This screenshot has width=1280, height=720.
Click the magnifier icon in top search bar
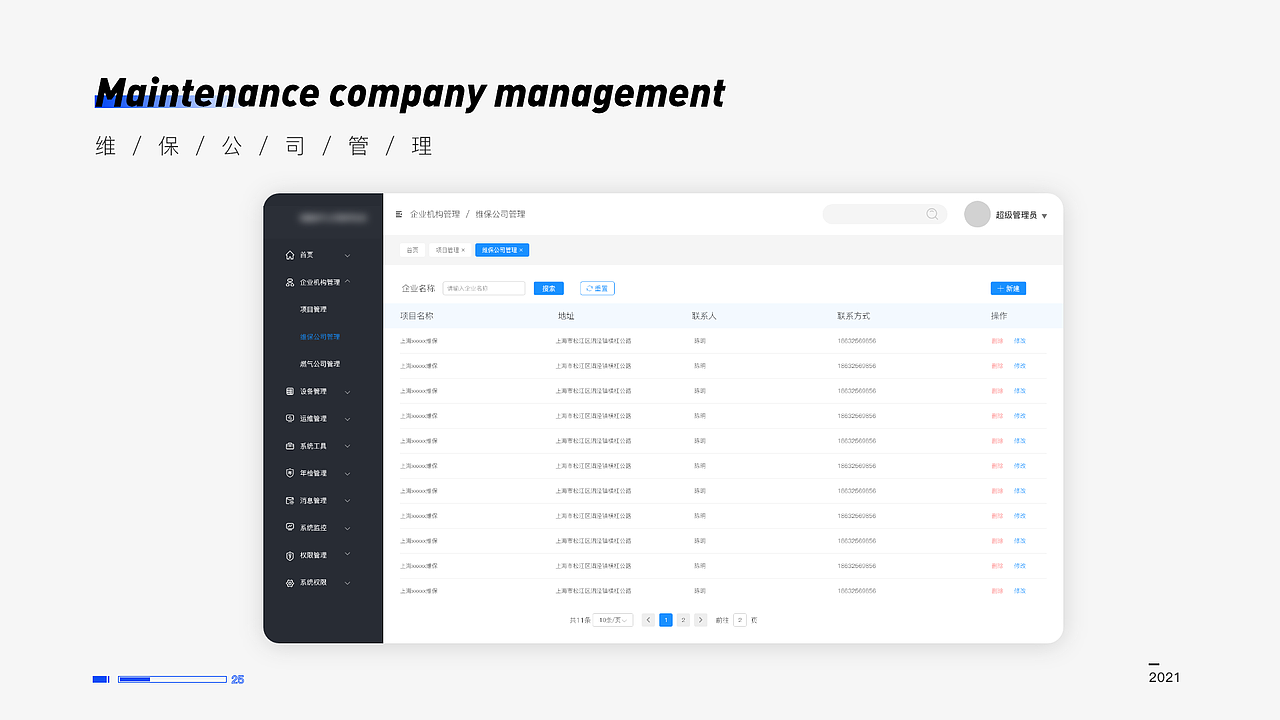click(x=932, y=214)
